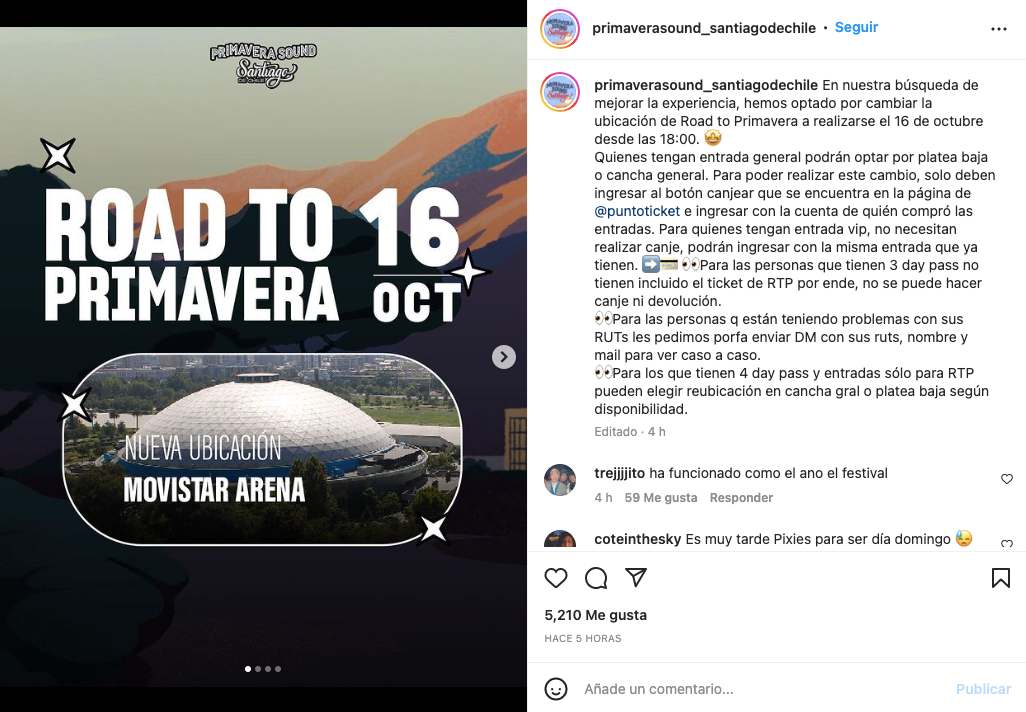
Task: View the 59 Me gusta on the comment
Action: click(661, 497)
